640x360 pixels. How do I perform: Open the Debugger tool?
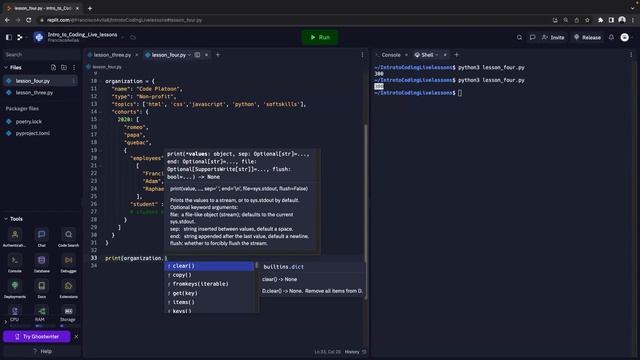pos(68,263)
